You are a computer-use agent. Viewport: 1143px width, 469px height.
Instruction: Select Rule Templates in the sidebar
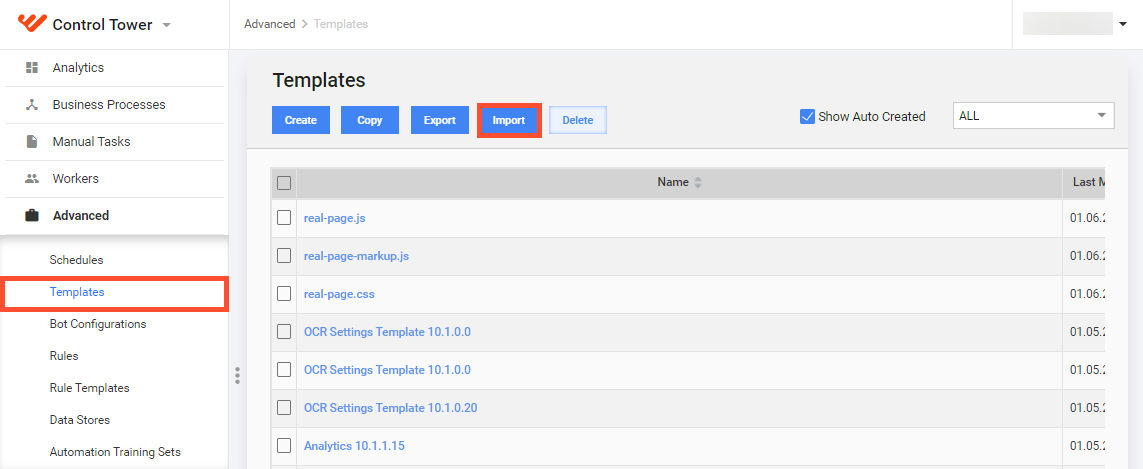click(90, 388)
